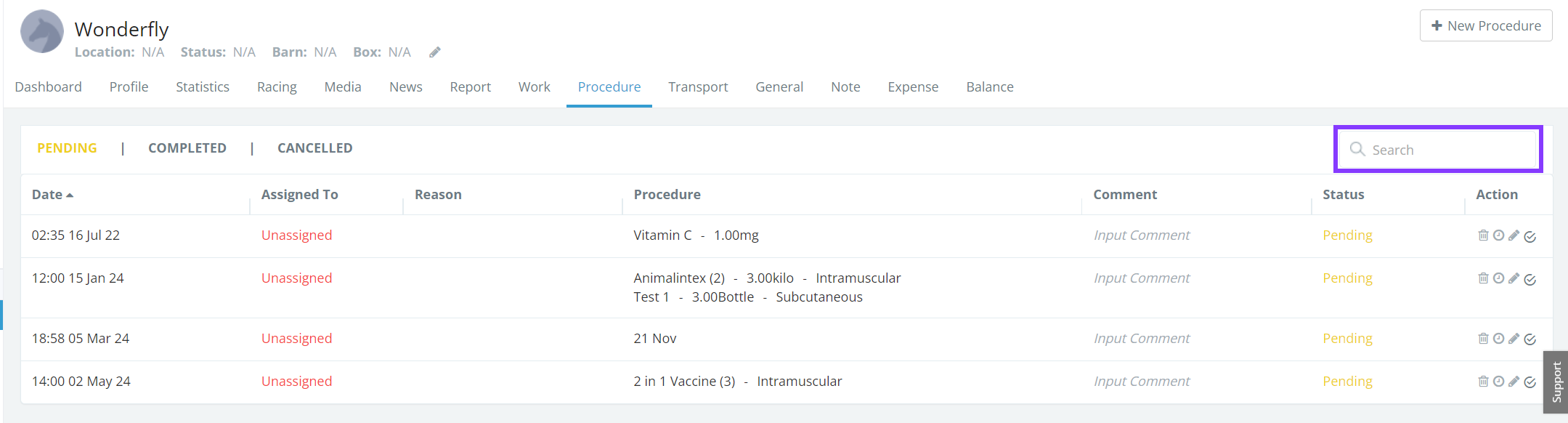
Task: Edit the 2 in 1 Vaccine procedure
Action: point(1514,382)
